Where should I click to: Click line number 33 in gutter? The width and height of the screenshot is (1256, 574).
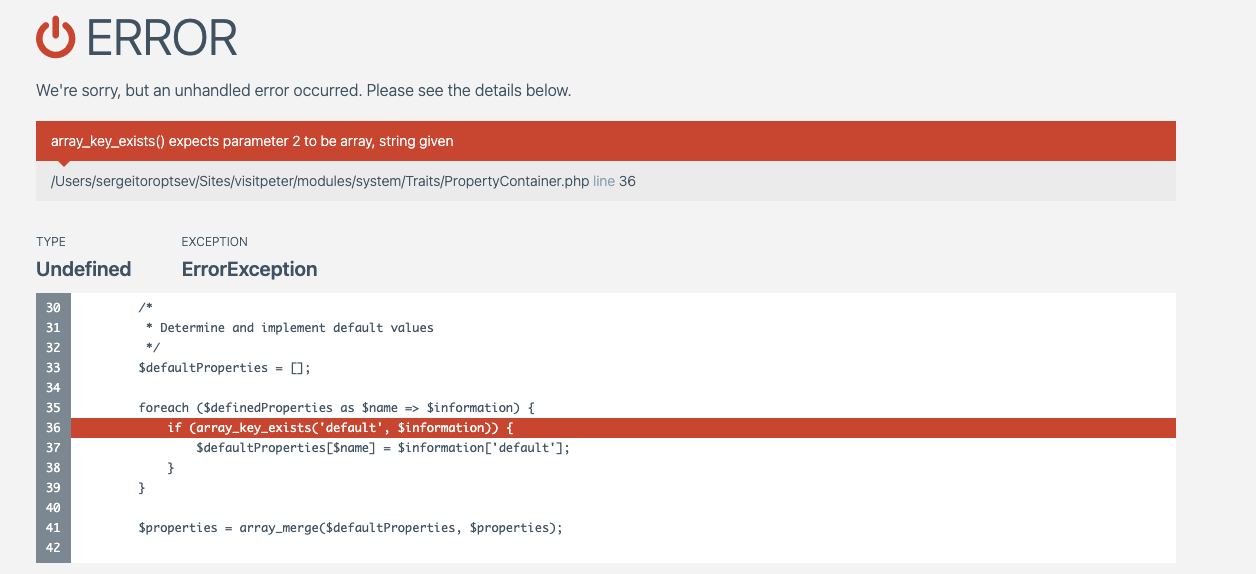(53, 368)
